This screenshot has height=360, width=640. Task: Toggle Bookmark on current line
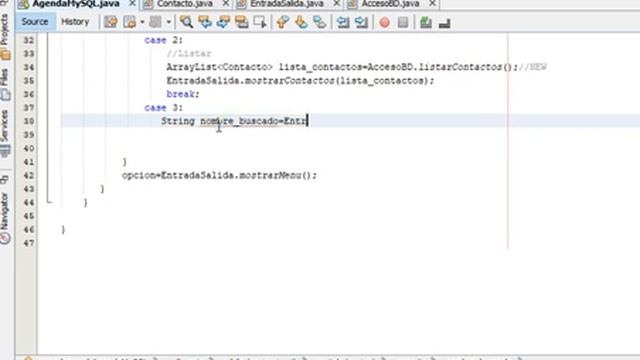click(320, 22)
